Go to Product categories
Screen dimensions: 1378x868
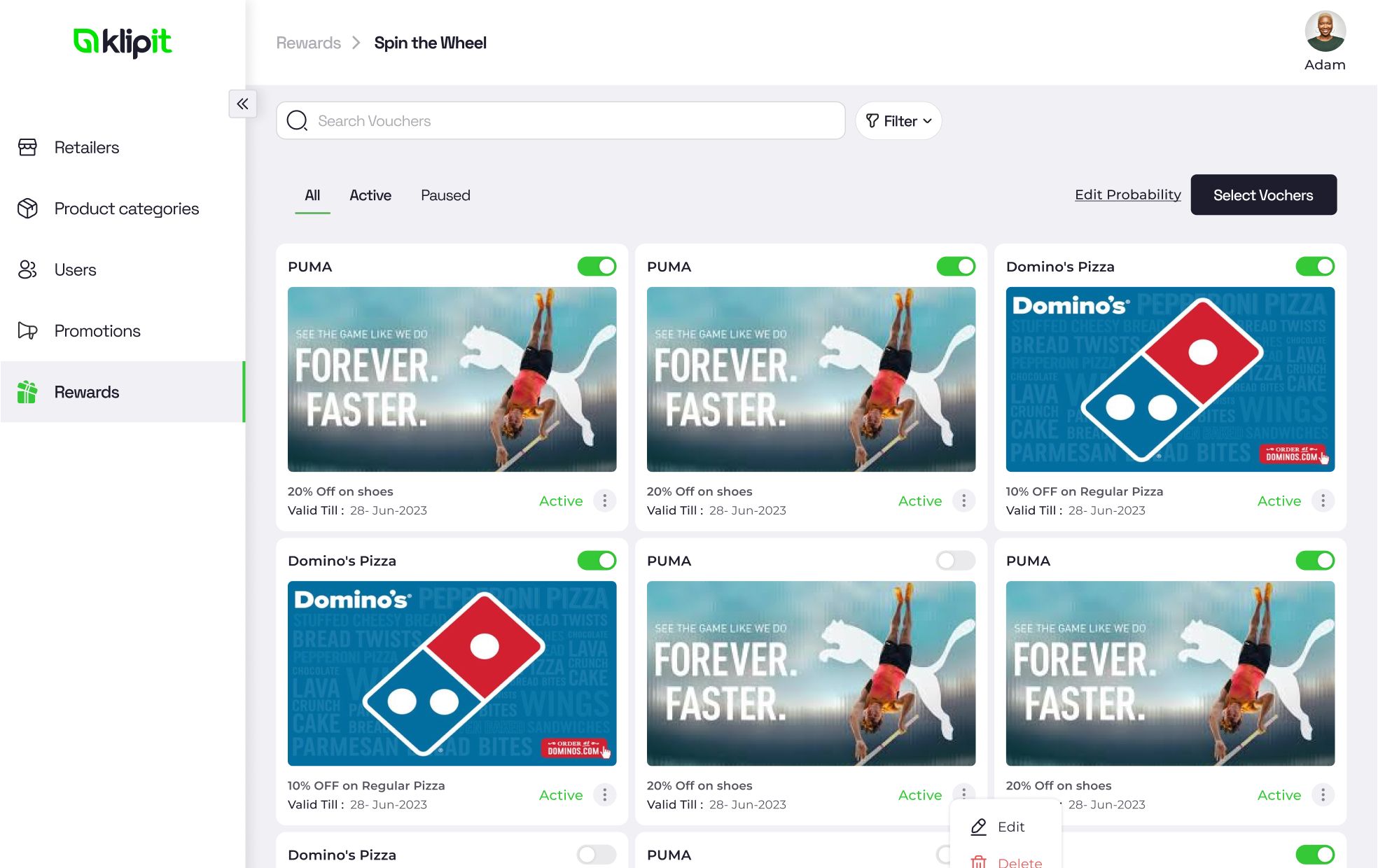point(123,209)
